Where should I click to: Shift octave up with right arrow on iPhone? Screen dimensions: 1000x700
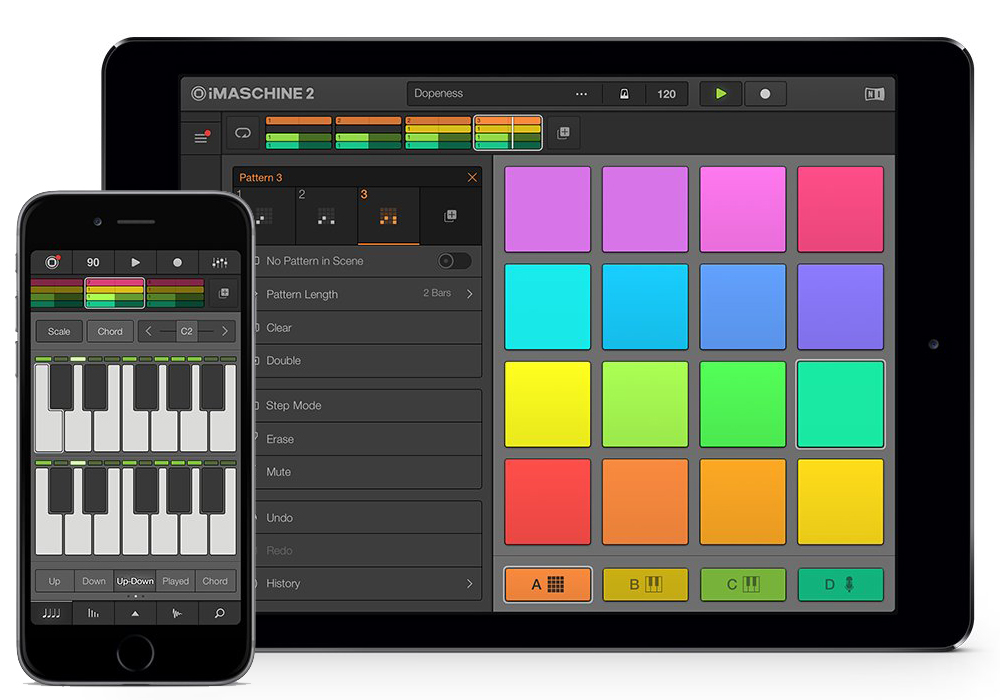(224, 332)
